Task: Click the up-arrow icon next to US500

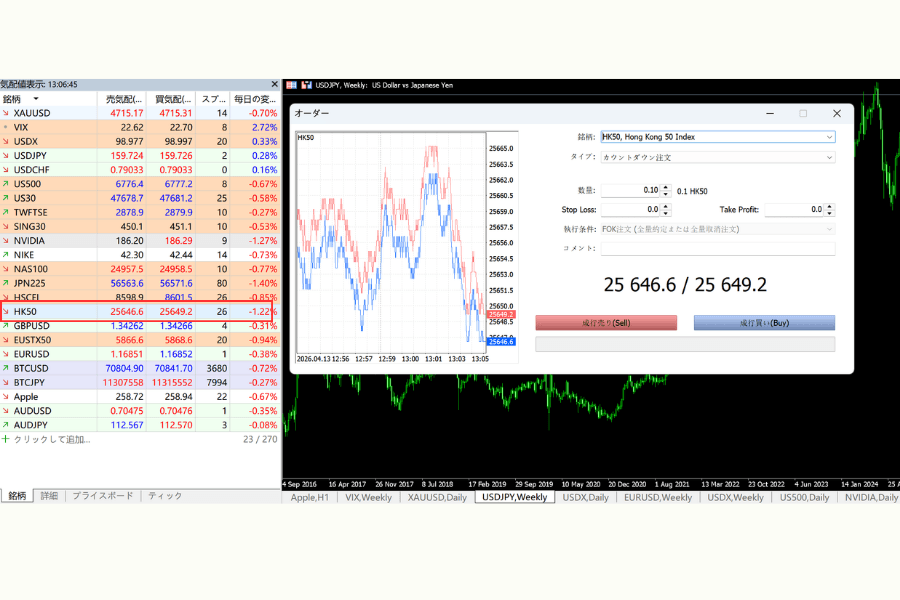Action: point(5,184)
